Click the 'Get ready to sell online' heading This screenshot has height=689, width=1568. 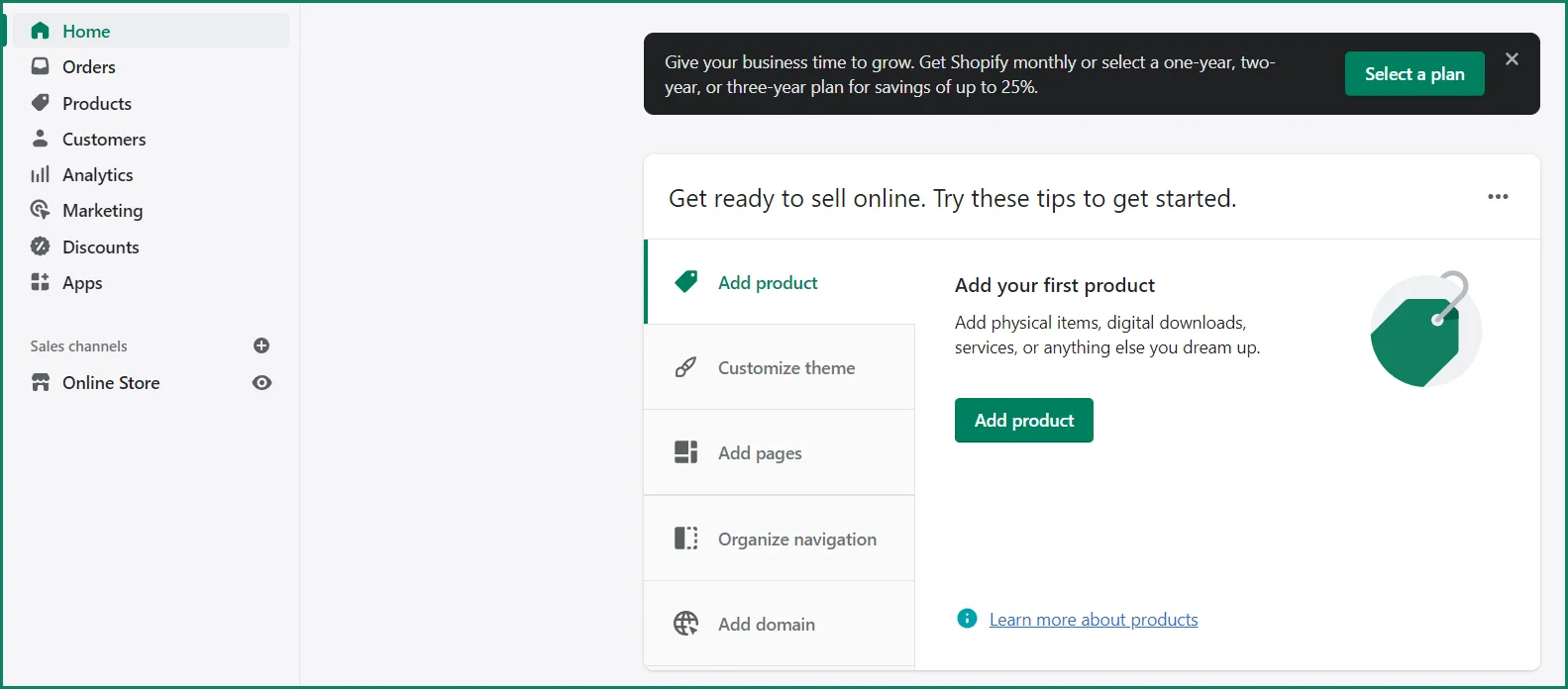pyautogui.click(x=953, y=198)
